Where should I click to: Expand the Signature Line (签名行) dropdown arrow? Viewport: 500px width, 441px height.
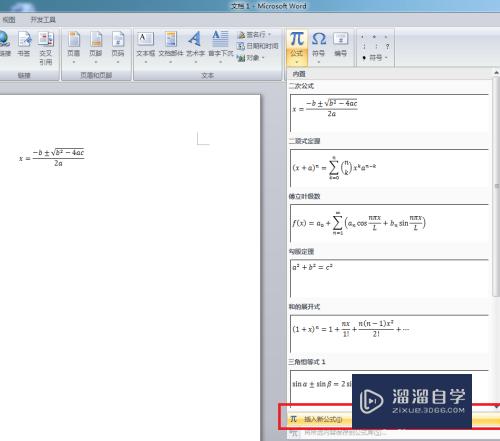click(269, 35)
